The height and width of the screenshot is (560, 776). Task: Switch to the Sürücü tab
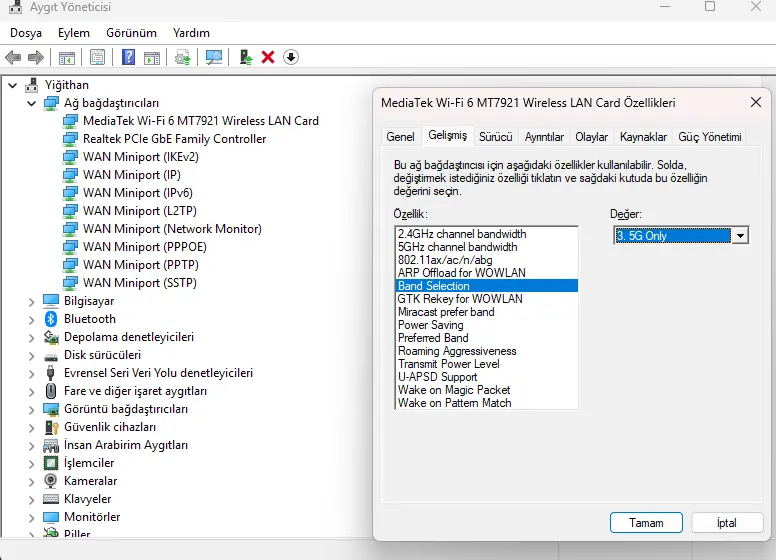point(495,137)
